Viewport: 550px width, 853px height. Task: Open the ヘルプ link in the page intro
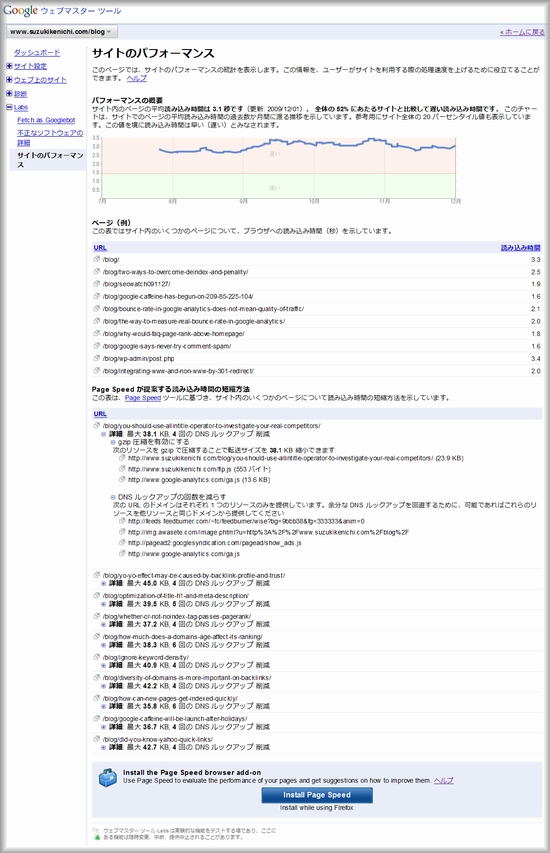pos(137,78)
